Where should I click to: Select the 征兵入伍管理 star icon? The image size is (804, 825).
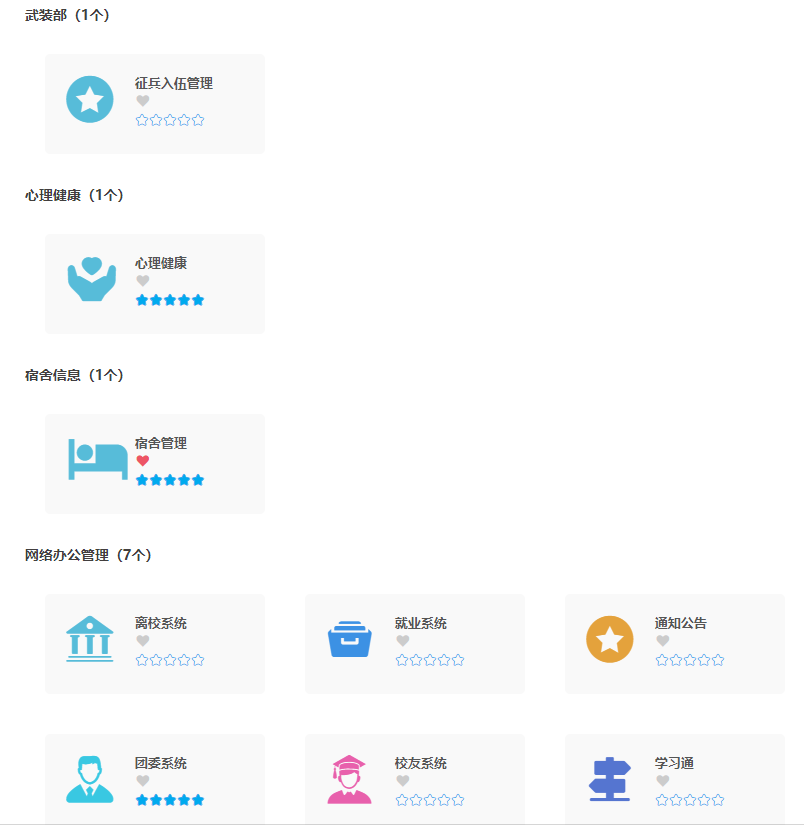(90, 100)
